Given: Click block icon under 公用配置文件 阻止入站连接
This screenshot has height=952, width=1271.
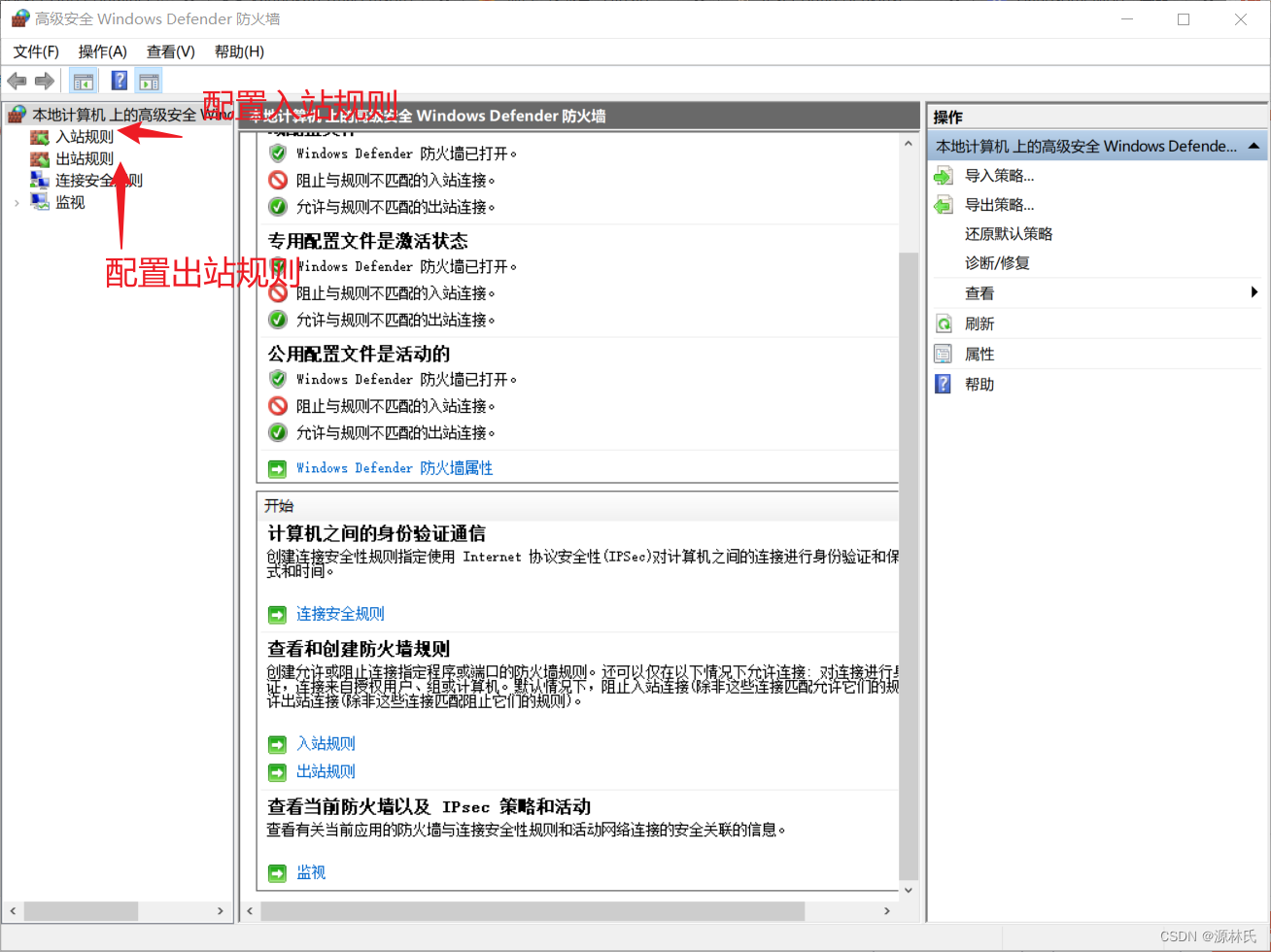Looking at the screenshot, I should click(278, 406).
